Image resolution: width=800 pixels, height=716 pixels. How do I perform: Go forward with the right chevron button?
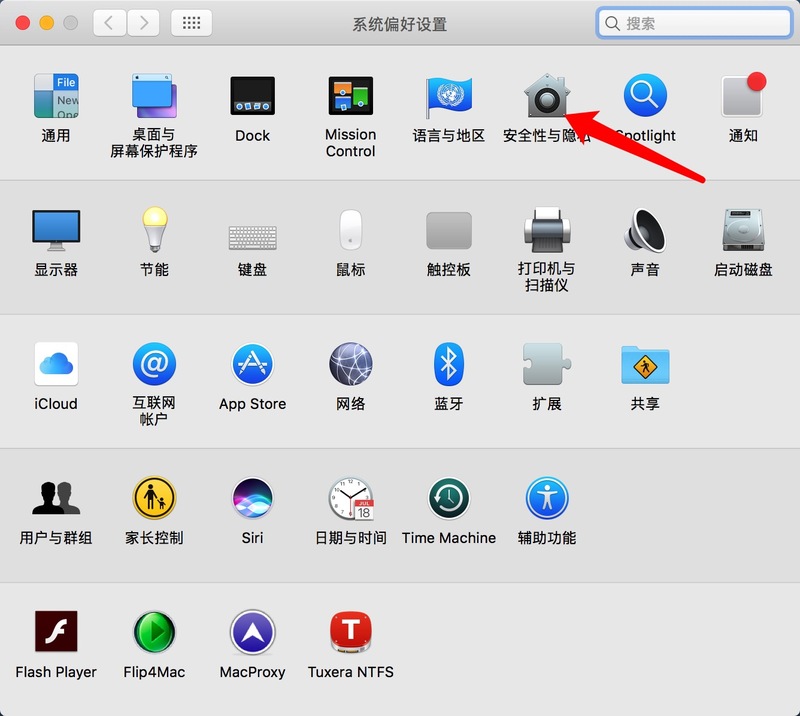pos(143,23)
